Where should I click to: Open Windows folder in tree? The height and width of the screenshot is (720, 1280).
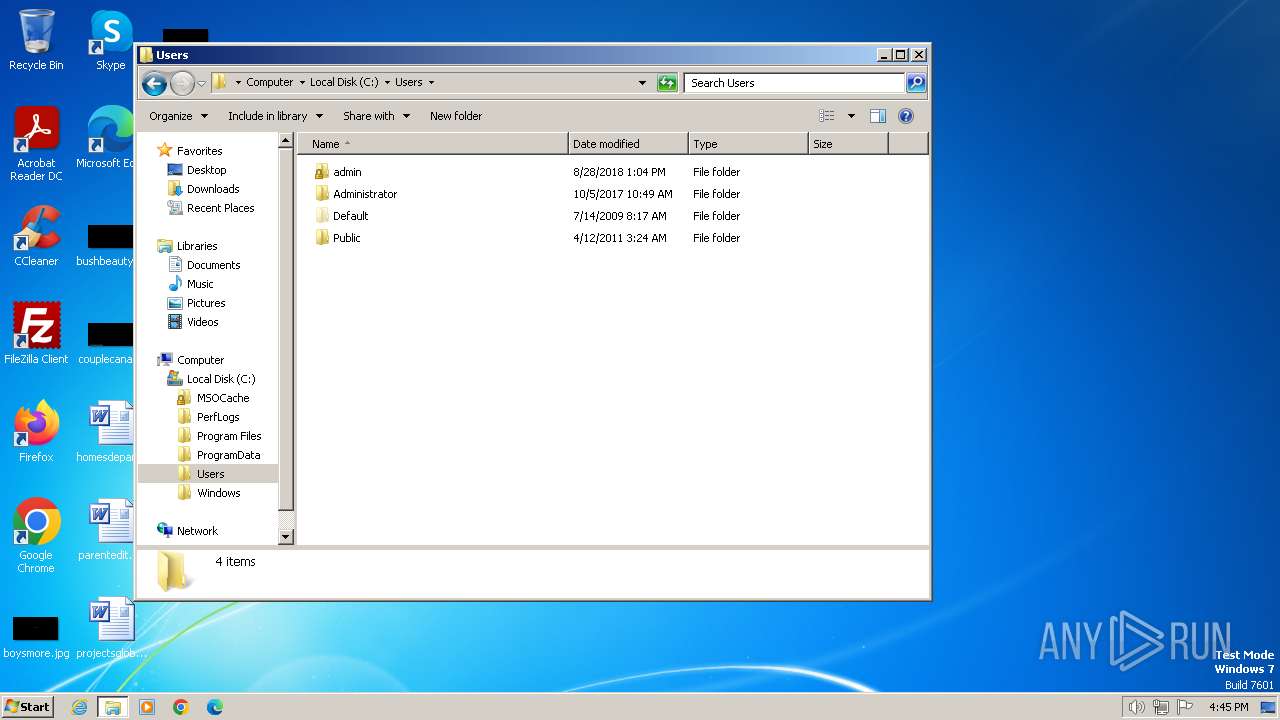tap(218, 493)
